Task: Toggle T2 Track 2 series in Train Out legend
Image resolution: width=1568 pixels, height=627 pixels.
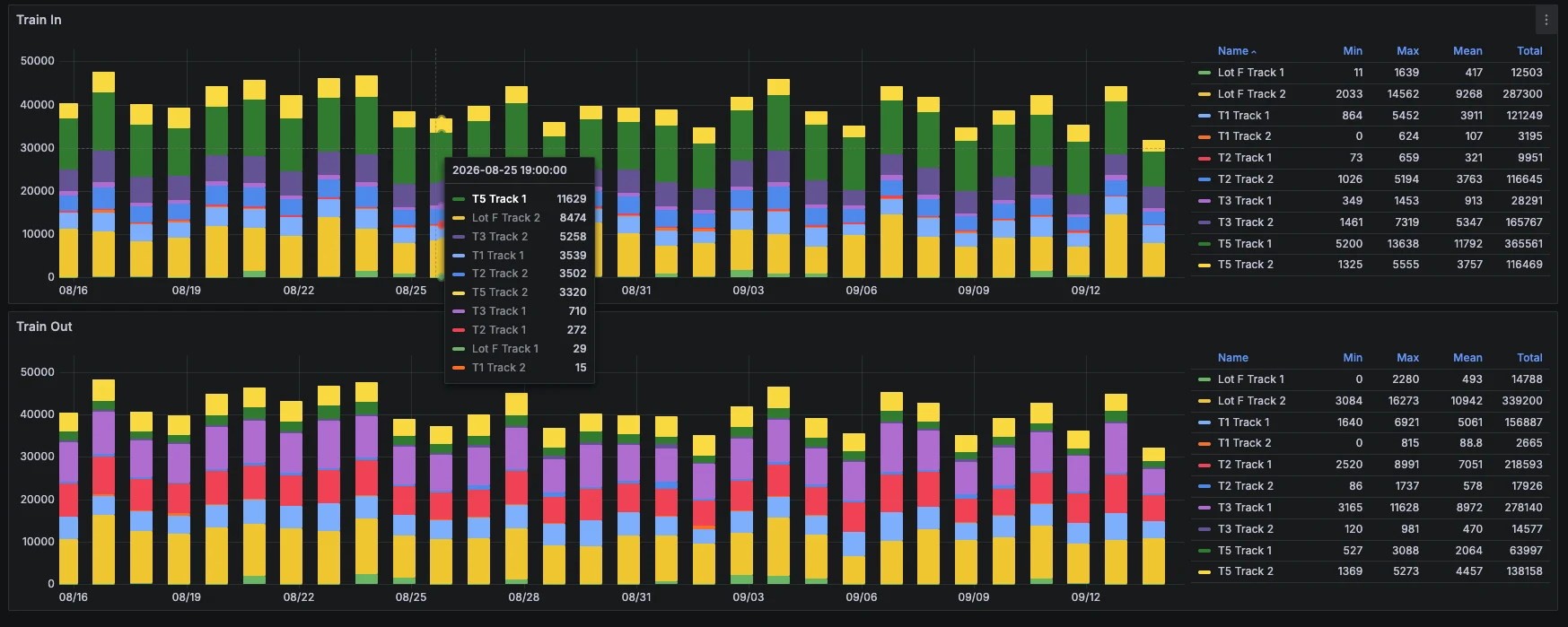Action: click(x=1245, y=486)
